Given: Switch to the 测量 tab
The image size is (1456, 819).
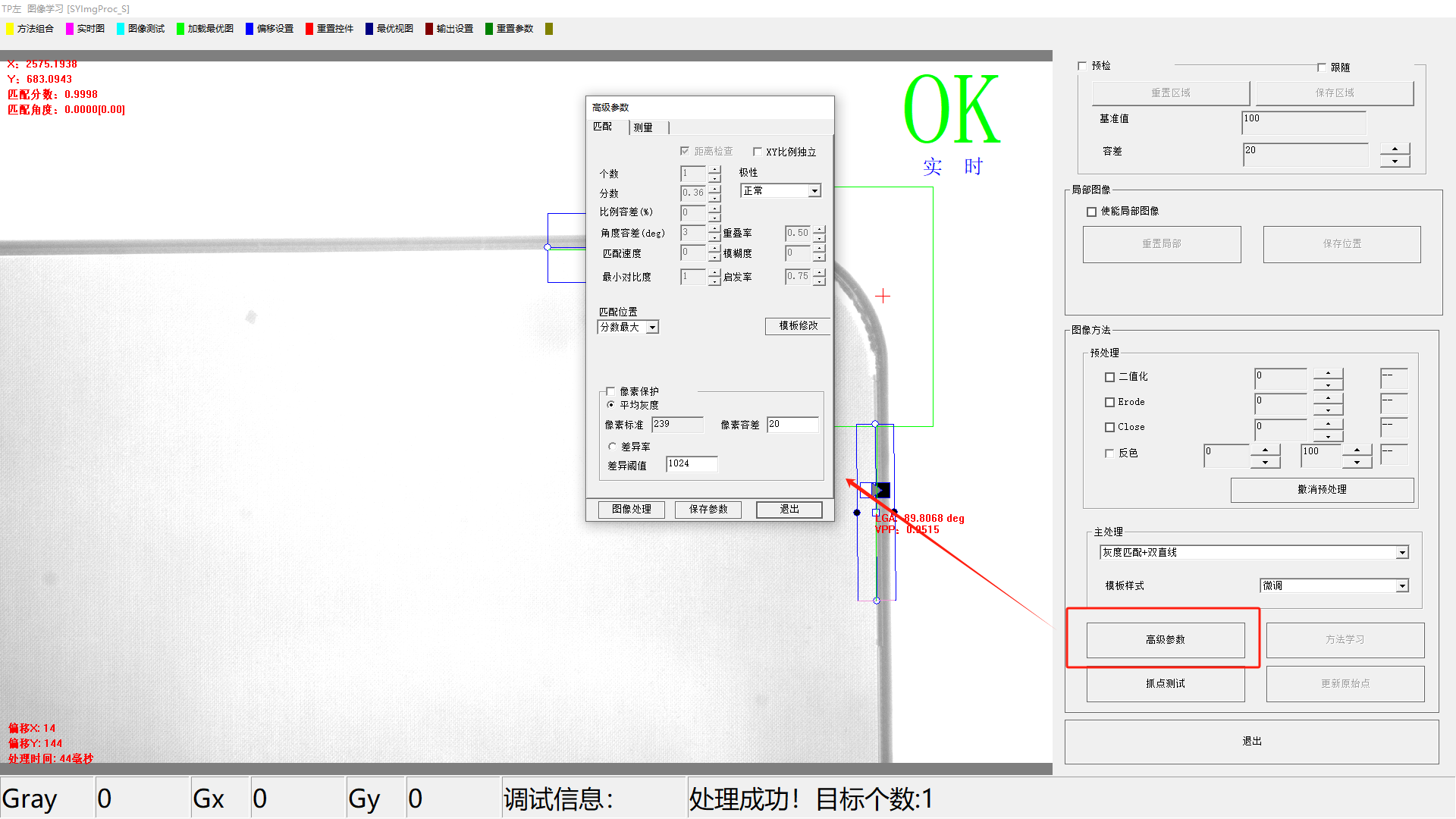Looking at the screenshot, I should 643,127.
